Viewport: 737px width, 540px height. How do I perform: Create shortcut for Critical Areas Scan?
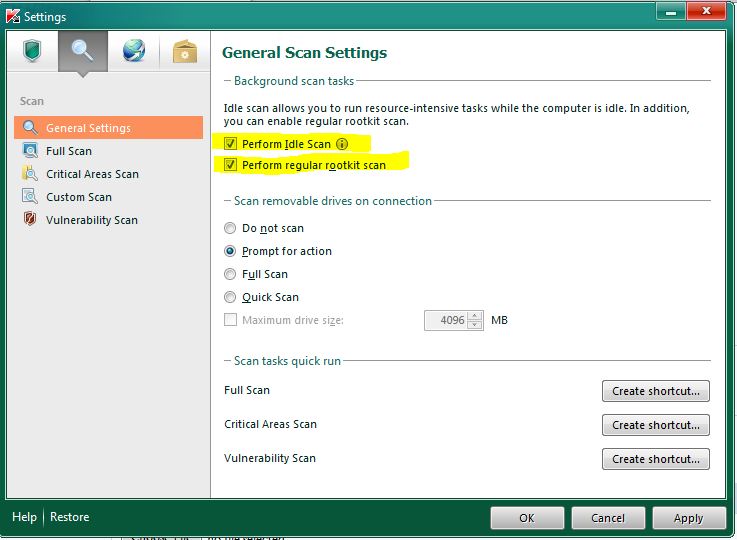(656, 425)
